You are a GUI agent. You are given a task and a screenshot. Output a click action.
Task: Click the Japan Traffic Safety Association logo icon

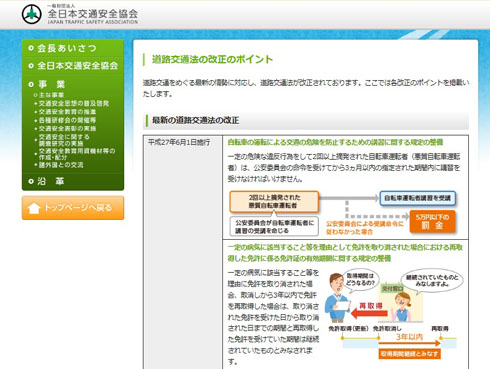tap(32, 14)
